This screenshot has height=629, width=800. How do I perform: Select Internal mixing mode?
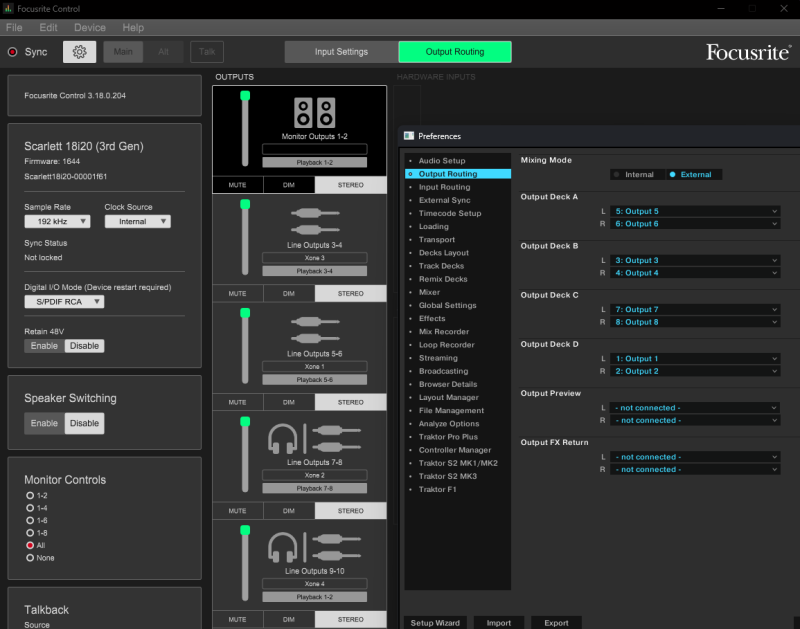[x=638, y=174]
